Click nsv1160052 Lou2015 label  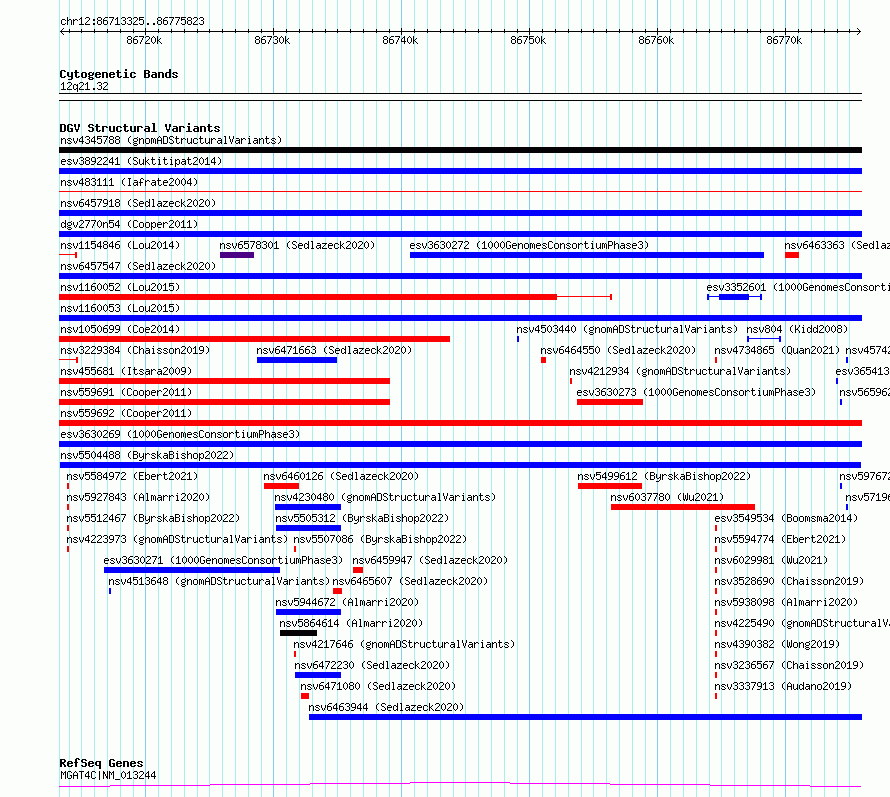pos(120,287)
